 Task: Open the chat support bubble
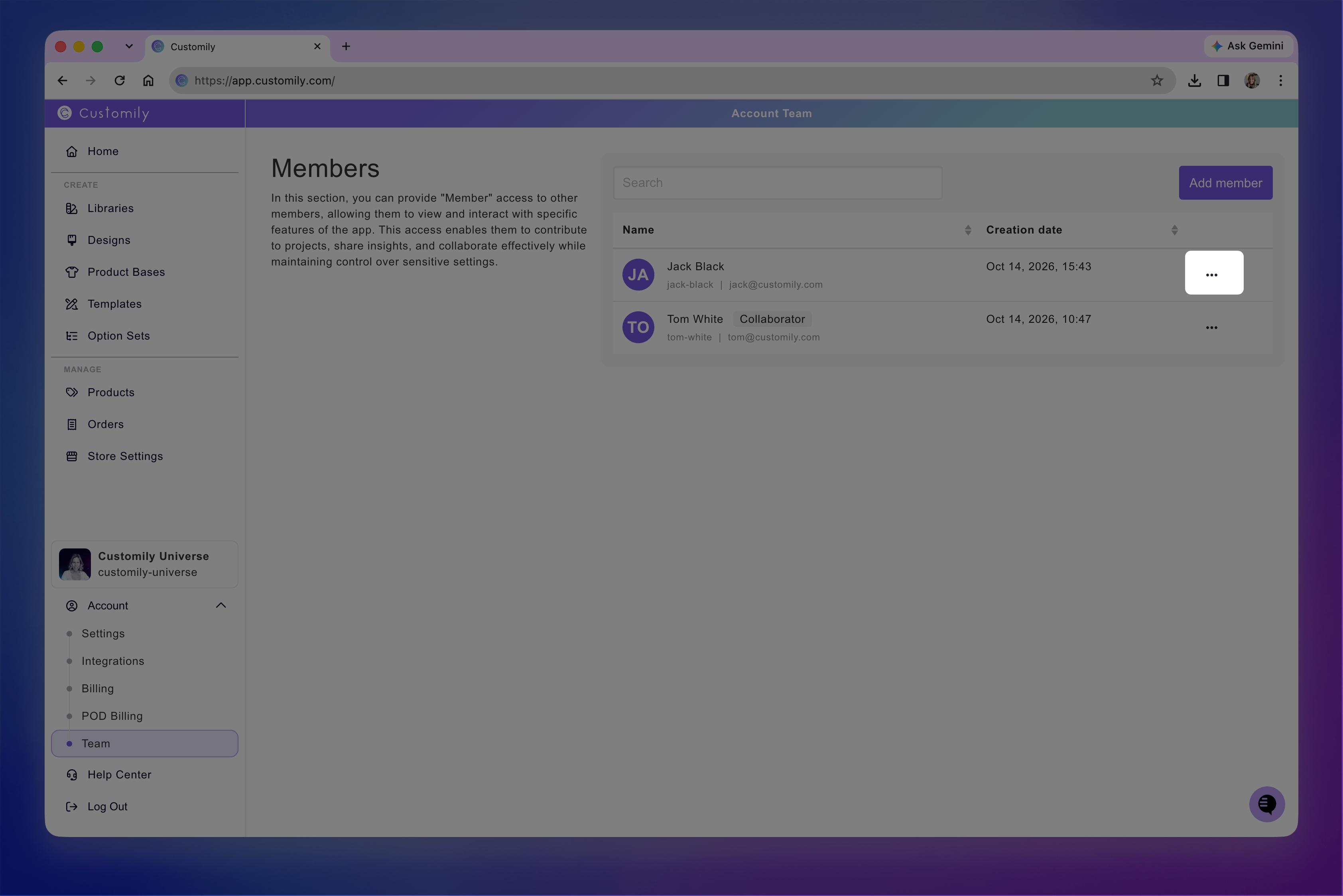click(x=1266, y=805)
